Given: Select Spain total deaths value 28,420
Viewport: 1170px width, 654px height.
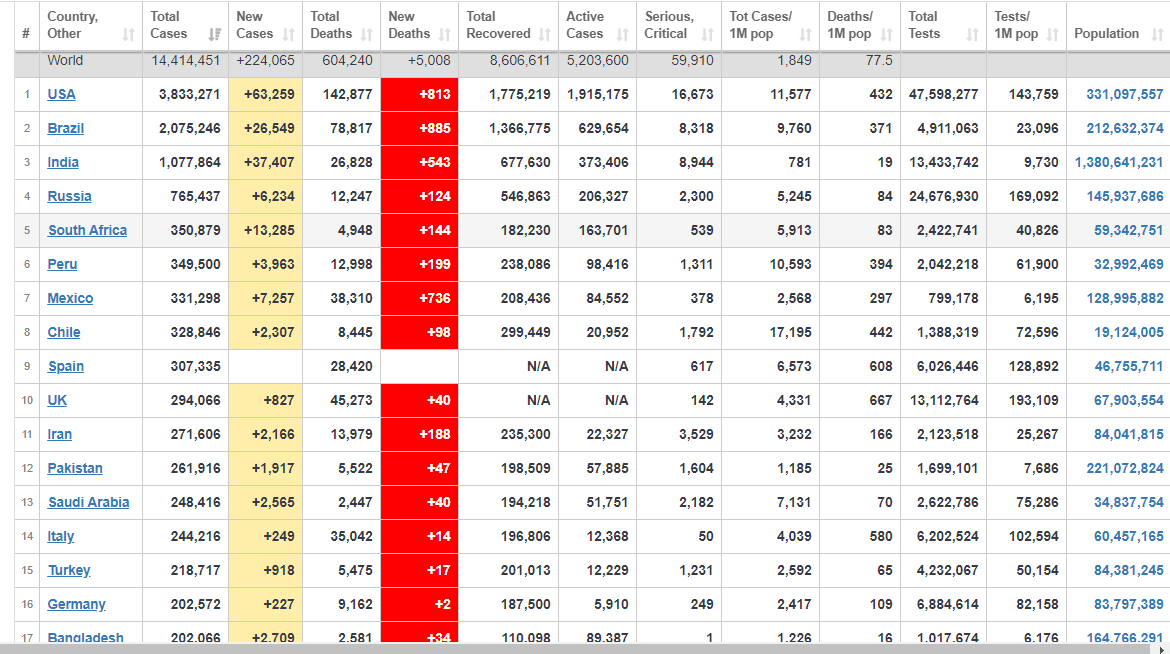Looking at the screenshot, I should [x=351, y=366].
